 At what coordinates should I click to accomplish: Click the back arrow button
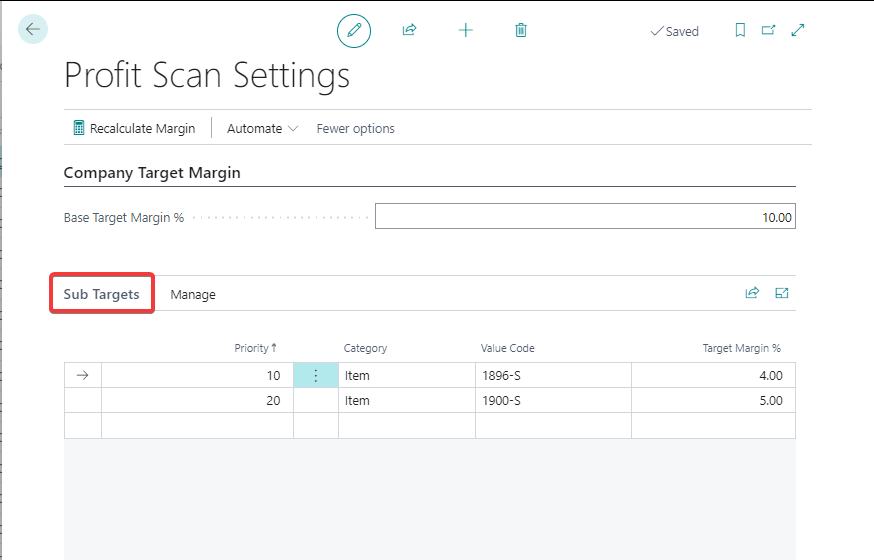(33, 29)
